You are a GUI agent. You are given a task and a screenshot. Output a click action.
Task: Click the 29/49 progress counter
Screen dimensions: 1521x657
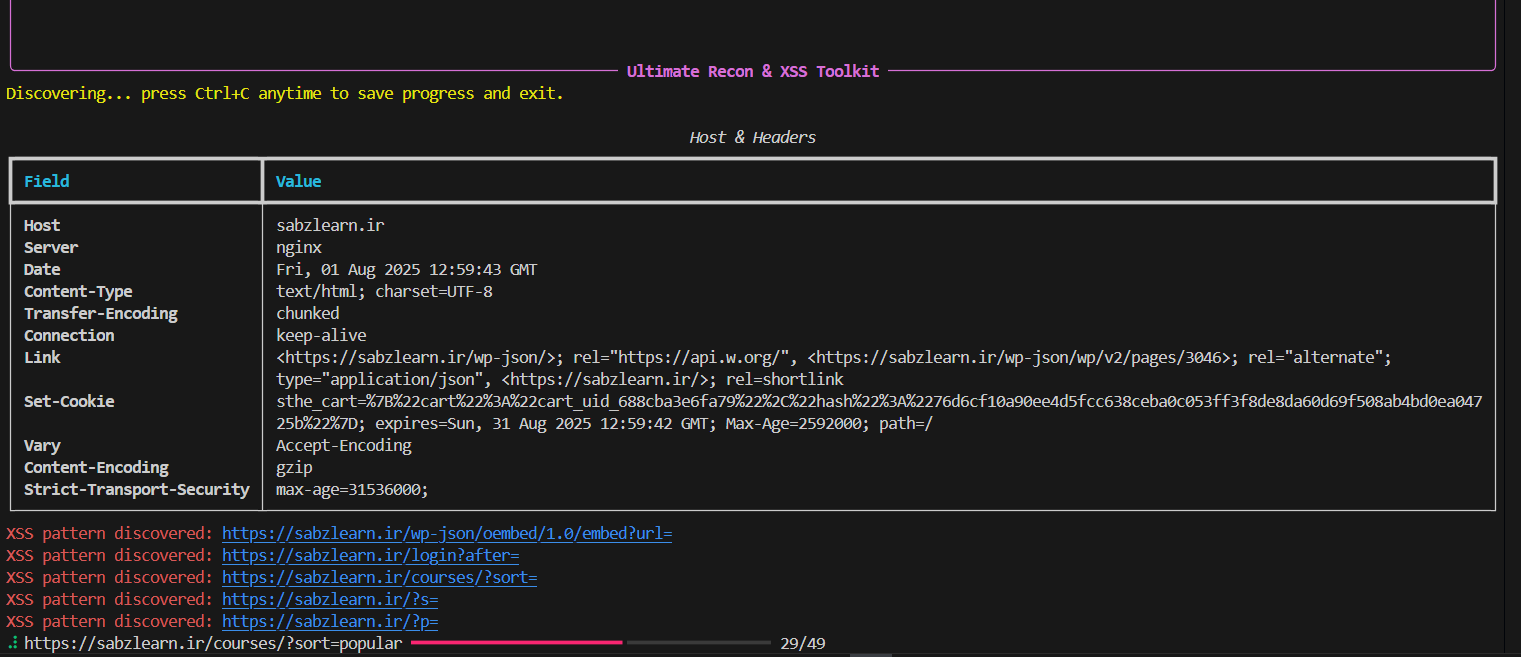pos(803,643)
